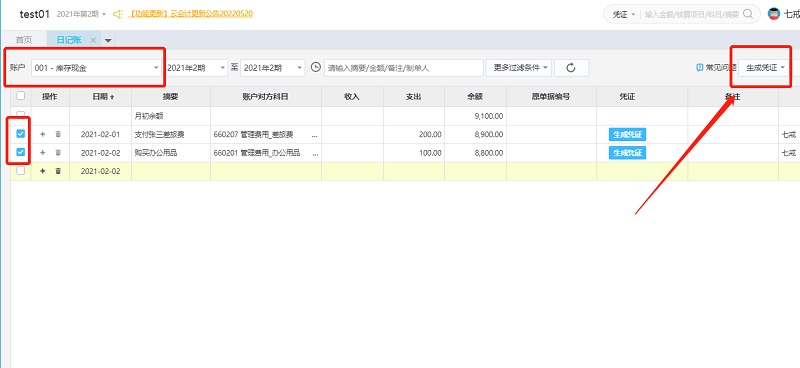This screenshot has height=368, width=800.
Task: Click the 常见问题 help icon
Action: (x=699, y=67)
